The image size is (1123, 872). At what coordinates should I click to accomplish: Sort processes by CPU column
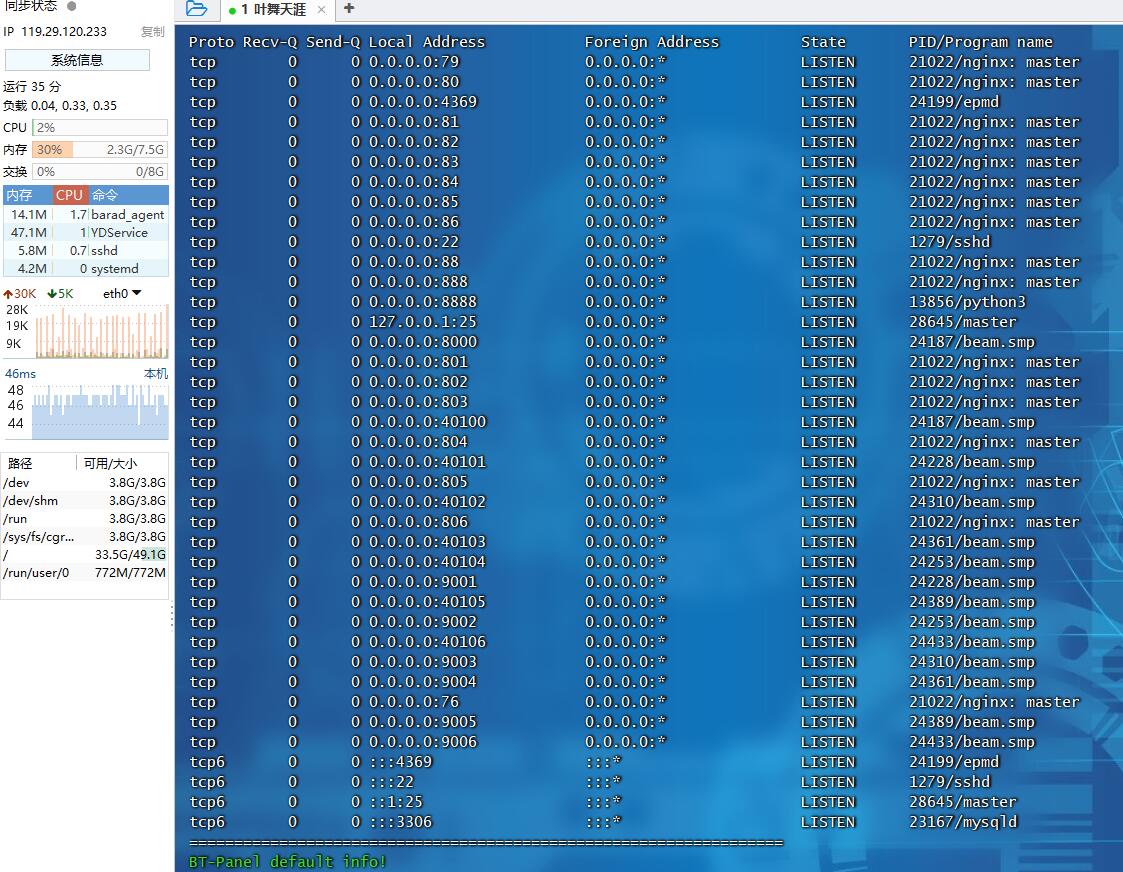(x=69, y=195)
